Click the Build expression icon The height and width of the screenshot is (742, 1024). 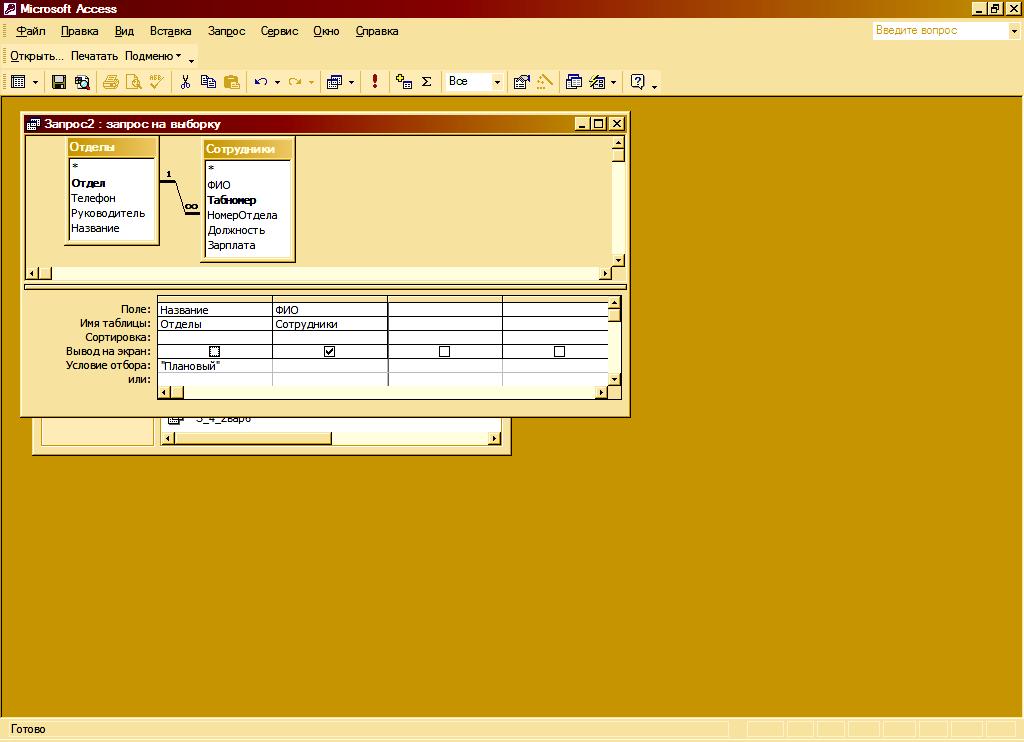pos(544,82)
